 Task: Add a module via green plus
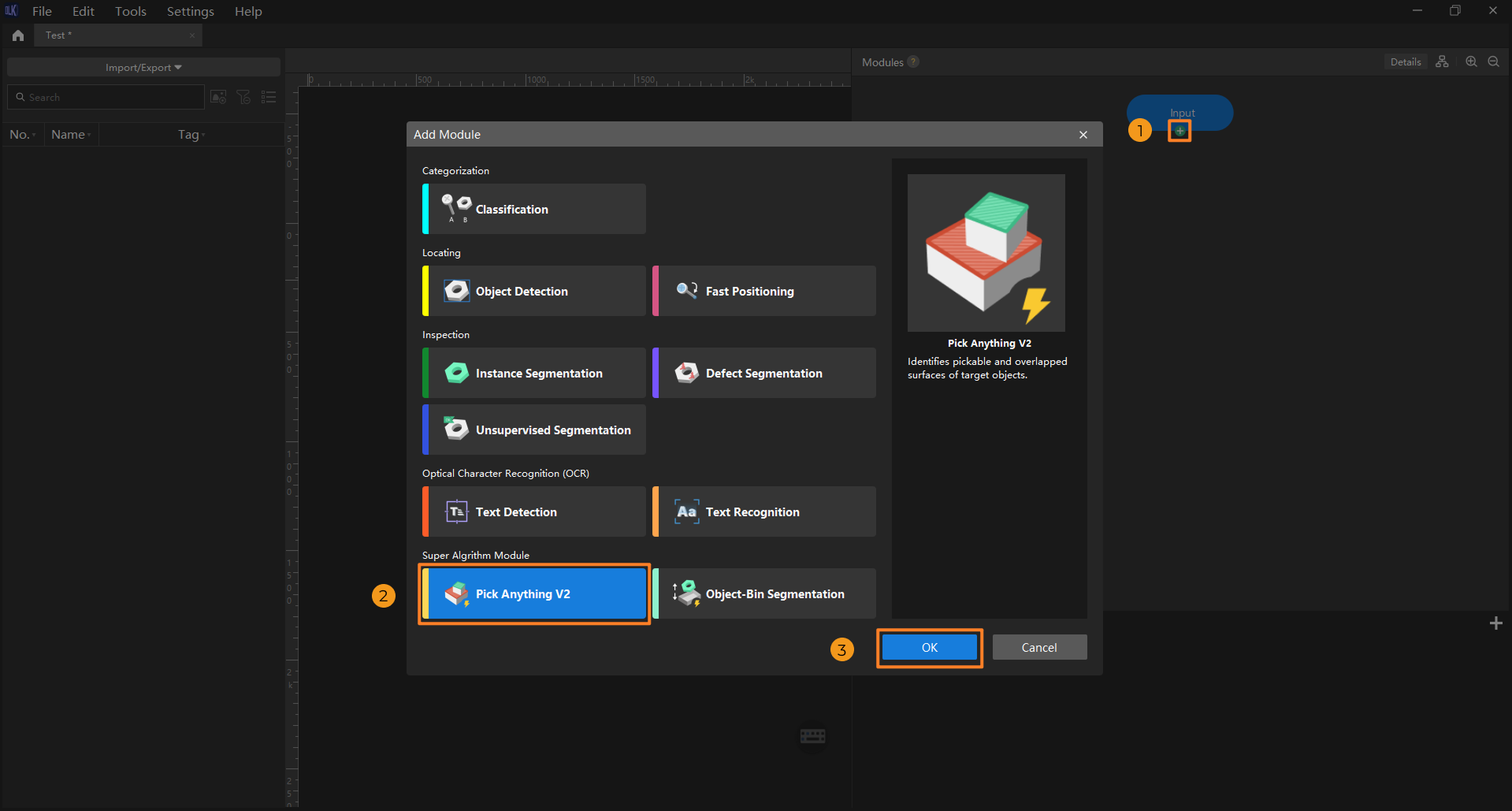1180,131
